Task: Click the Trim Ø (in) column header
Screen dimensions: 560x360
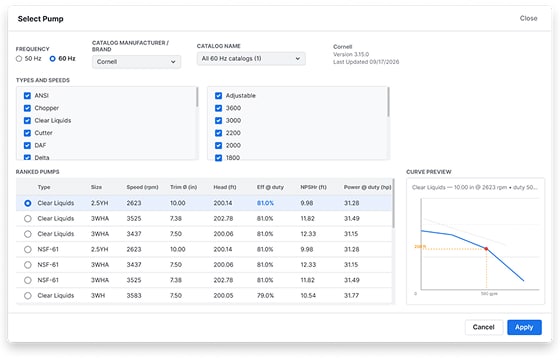Action: [183, 187]
